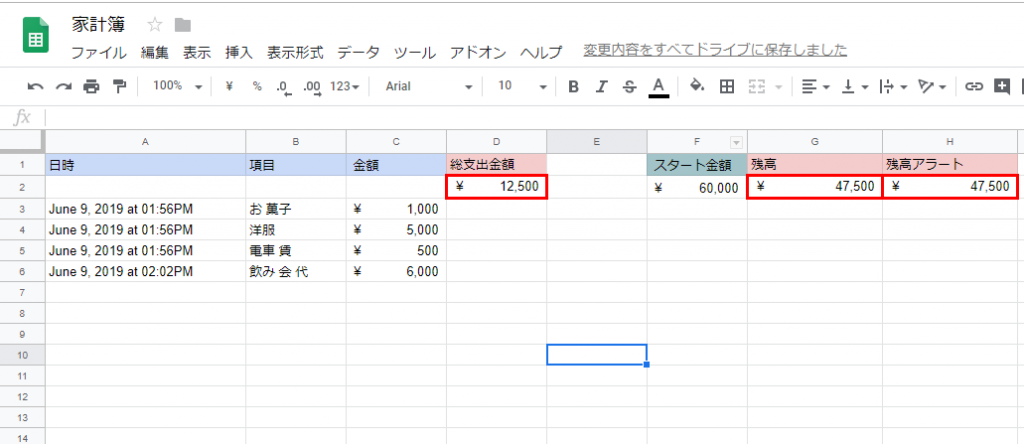Select the 項目 header cell
1024x444 pixels.
pos(296,165)
